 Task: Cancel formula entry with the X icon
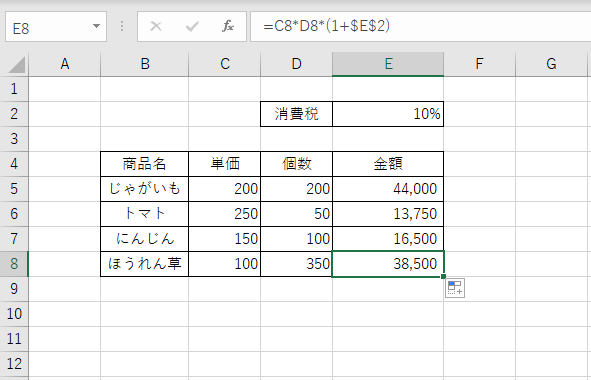[156, 26]
